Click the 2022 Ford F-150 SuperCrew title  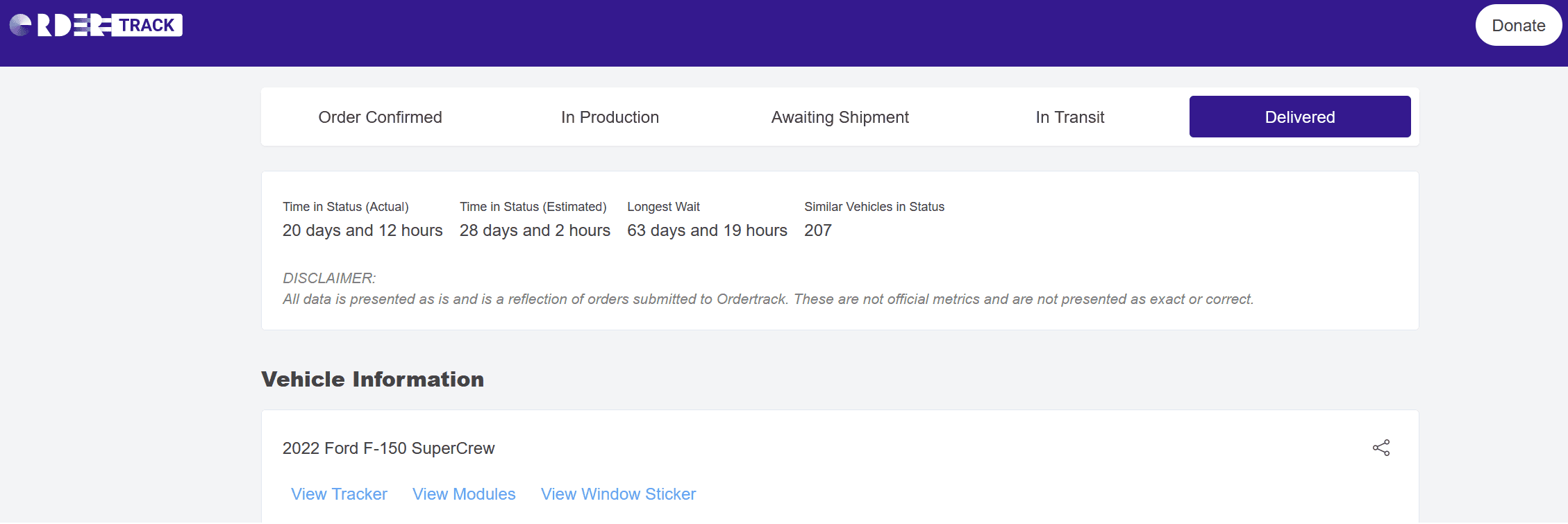click(388, 448)
